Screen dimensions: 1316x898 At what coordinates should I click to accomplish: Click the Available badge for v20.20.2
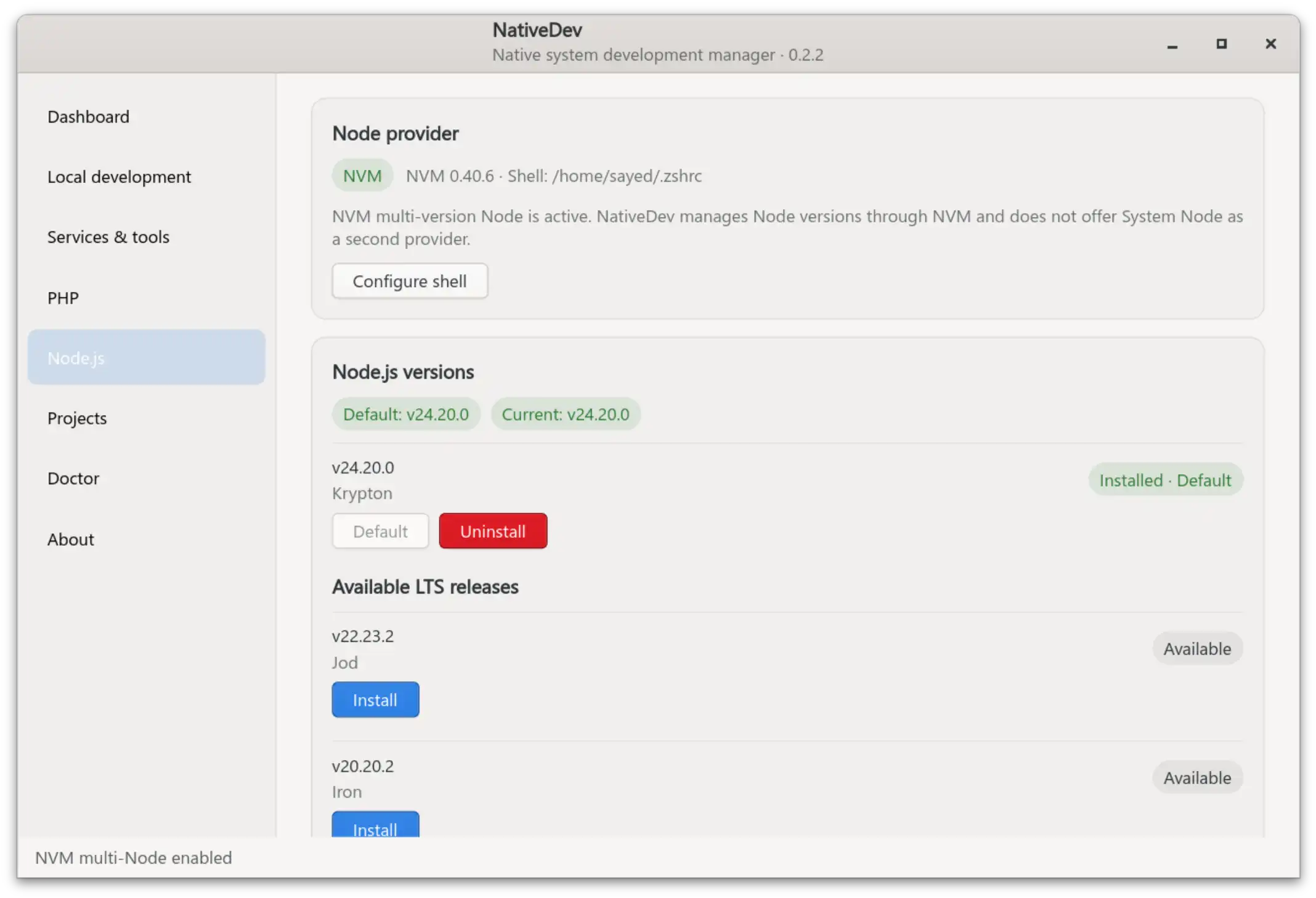tap(1197, 778)
